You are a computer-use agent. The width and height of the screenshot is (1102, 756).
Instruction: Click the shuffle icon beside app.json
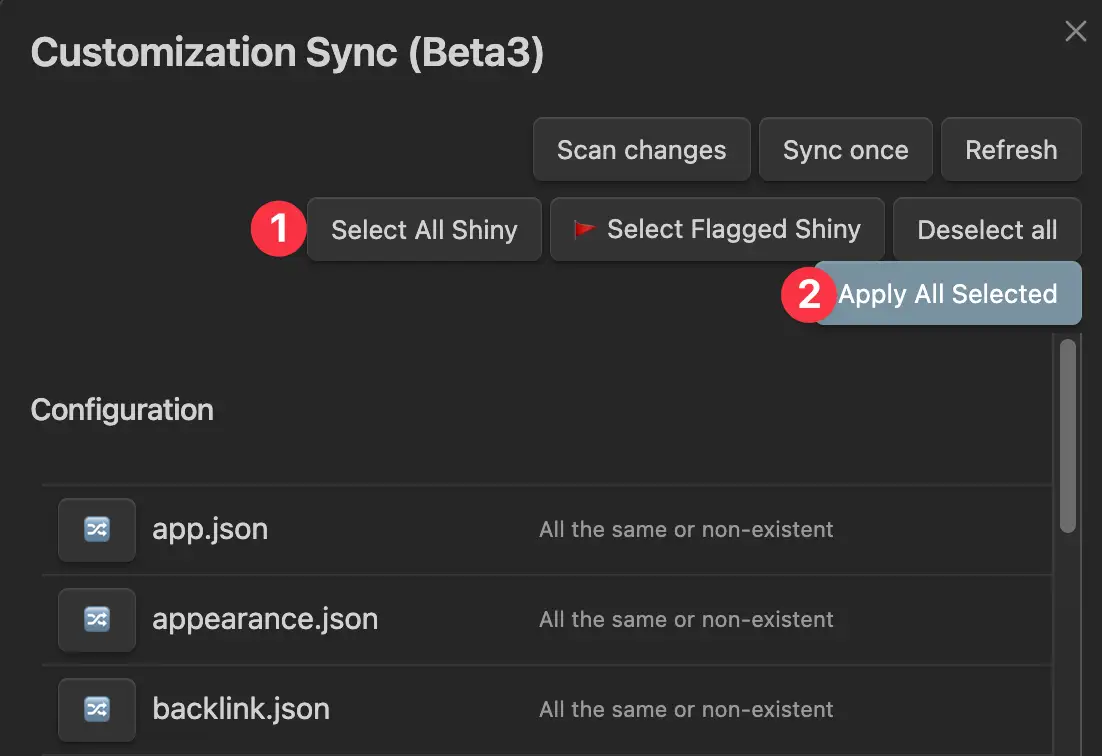point(97,530)
